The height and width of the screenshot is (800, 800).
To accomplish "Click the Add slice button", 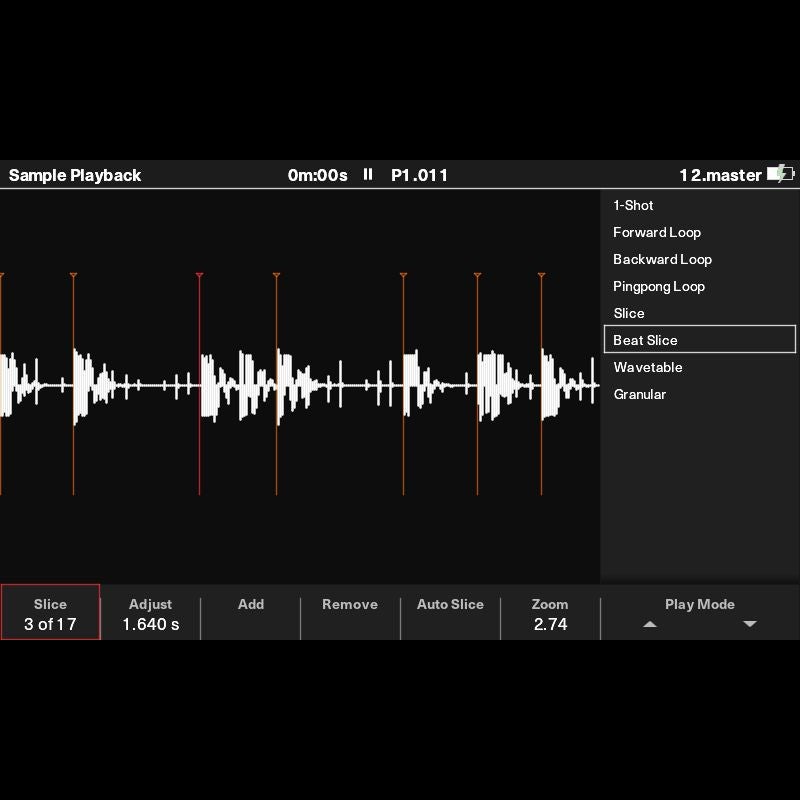I will coord(251,612).
